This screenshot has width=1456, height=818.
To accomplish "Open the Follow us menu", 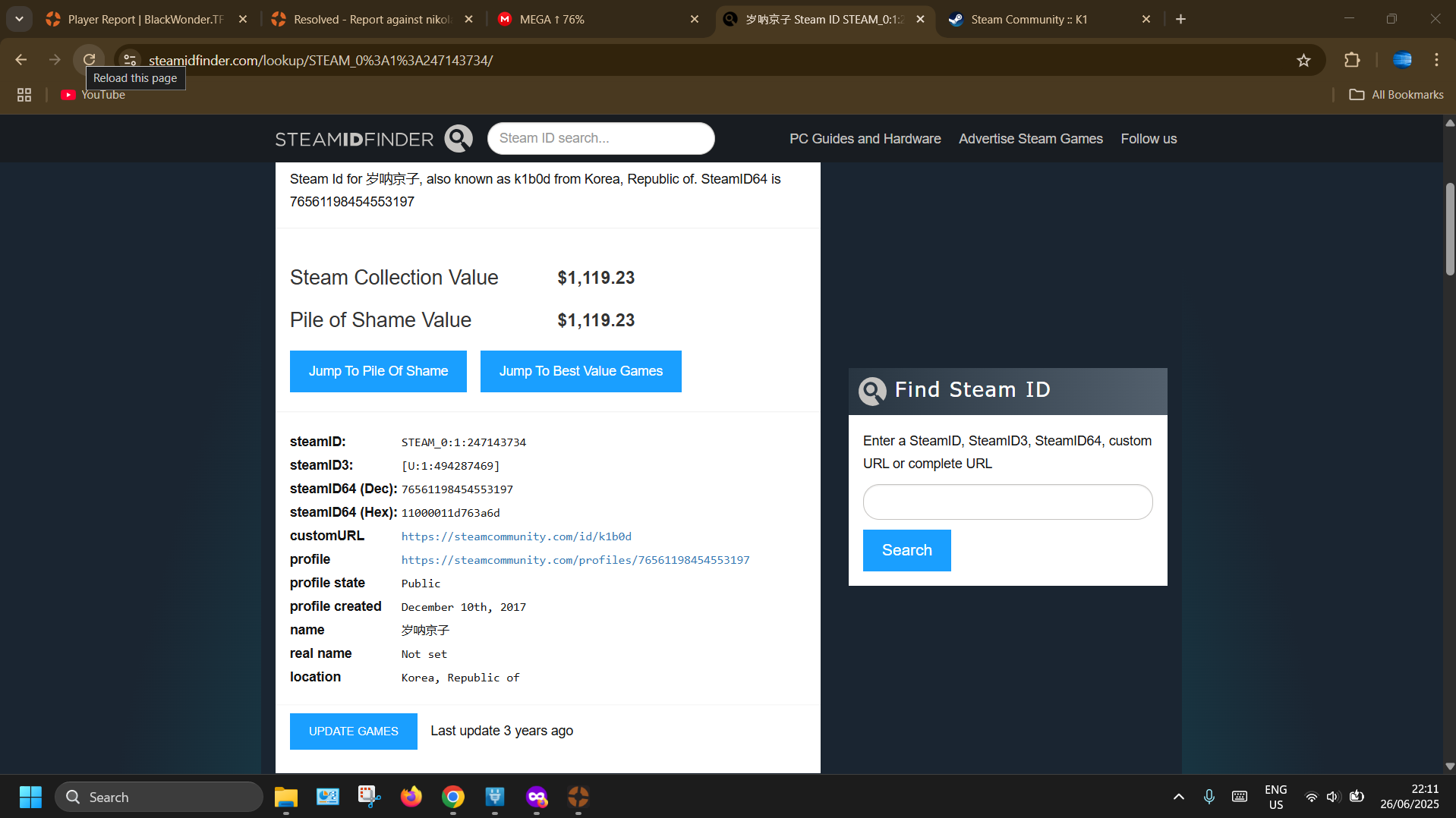I will pyautogui.click(x=1149, y=139).
